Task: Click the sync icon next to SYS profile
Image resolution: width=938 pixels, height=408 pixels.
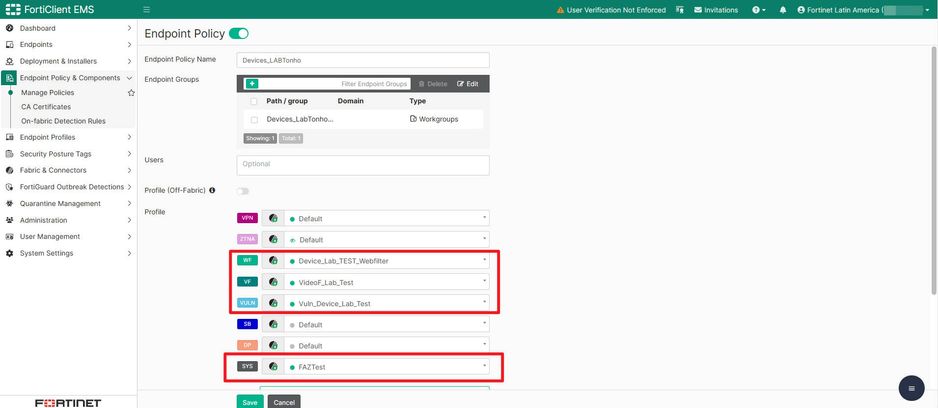Action: [273, 366]
